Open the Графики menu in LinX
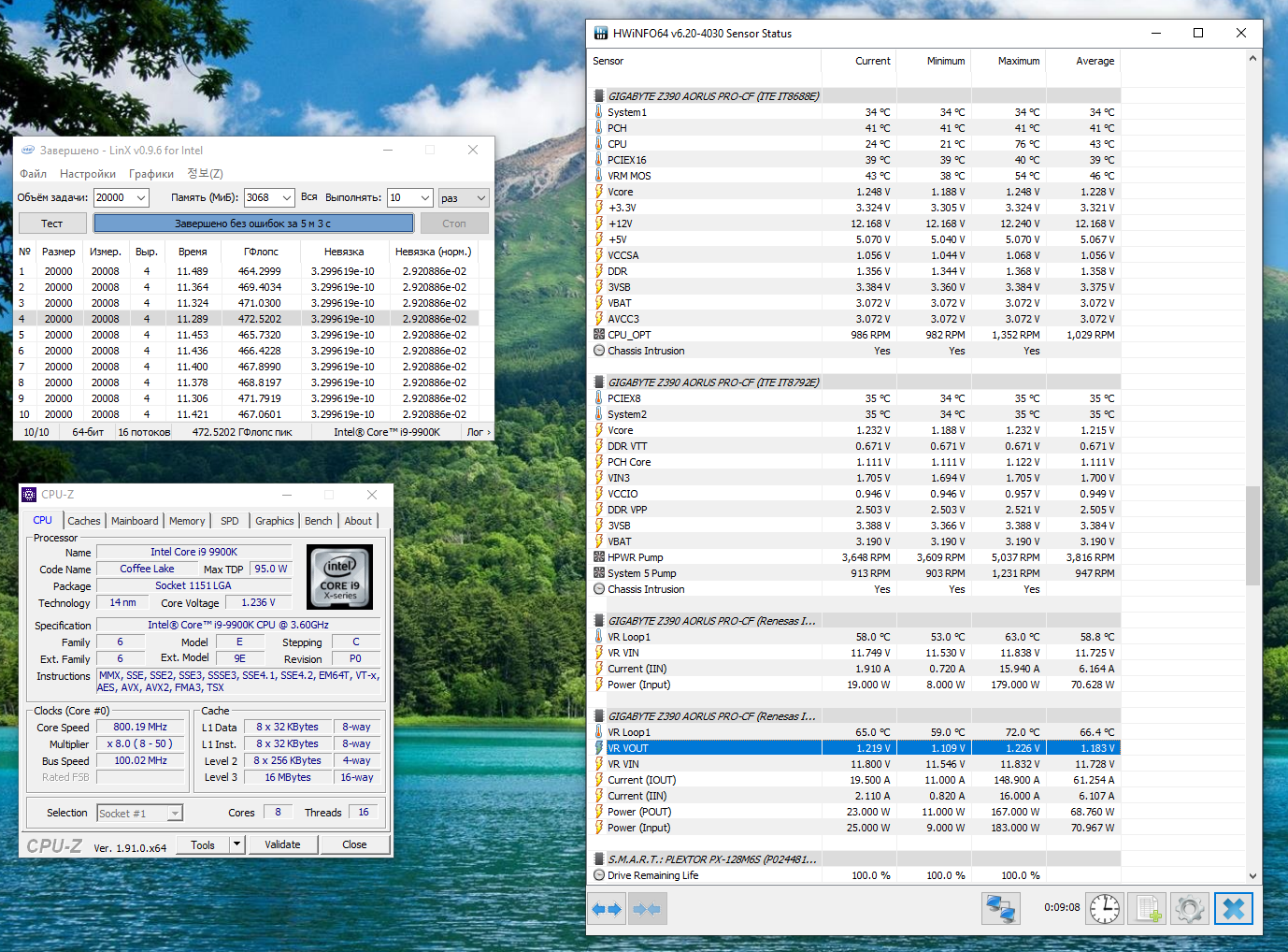This screenshot has height=952, width=1288. (151, 174)
